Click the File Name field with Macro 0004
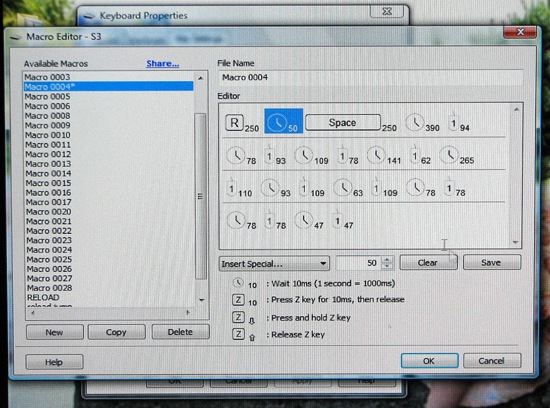 (x=371, y=78)
